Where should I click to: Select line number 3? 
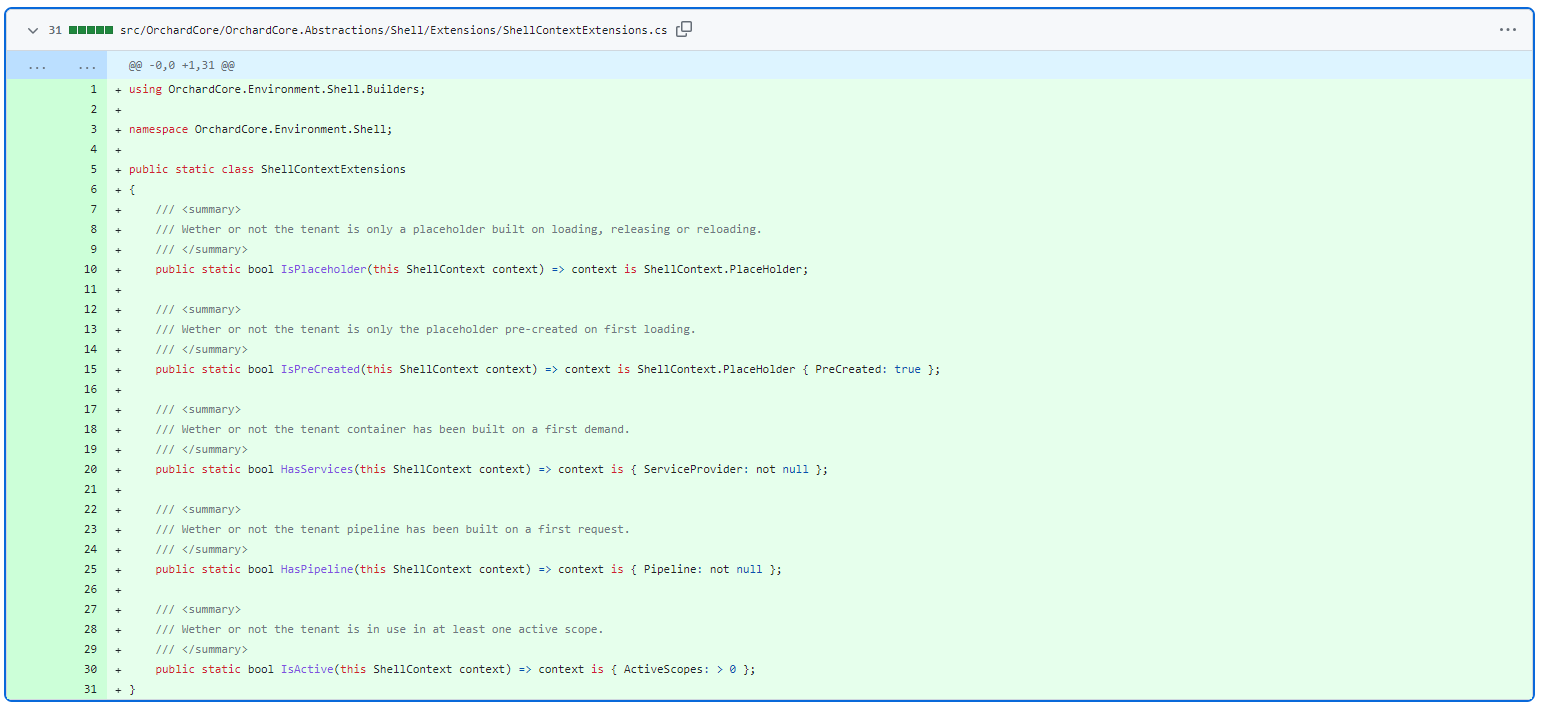tap(93, 129)
